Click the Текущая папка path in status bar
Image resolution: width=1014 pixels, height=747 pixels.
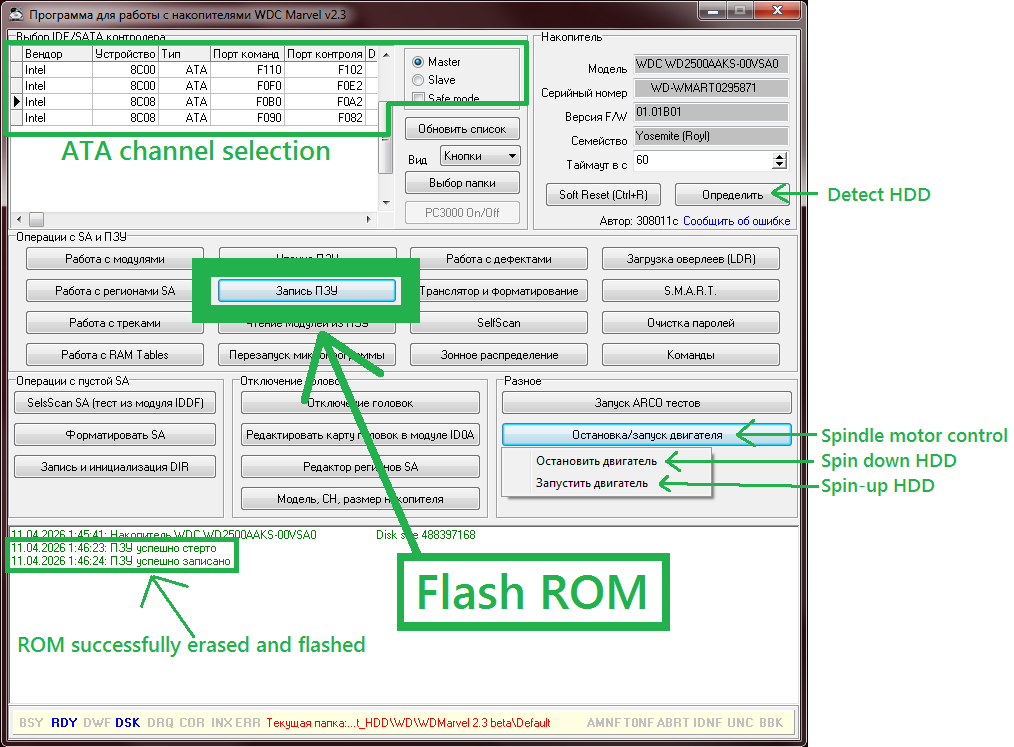408,723
